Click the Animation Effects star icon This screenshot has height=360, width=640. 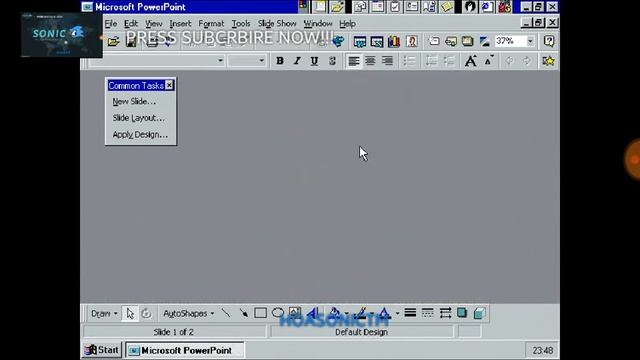(x=549, y=61)
